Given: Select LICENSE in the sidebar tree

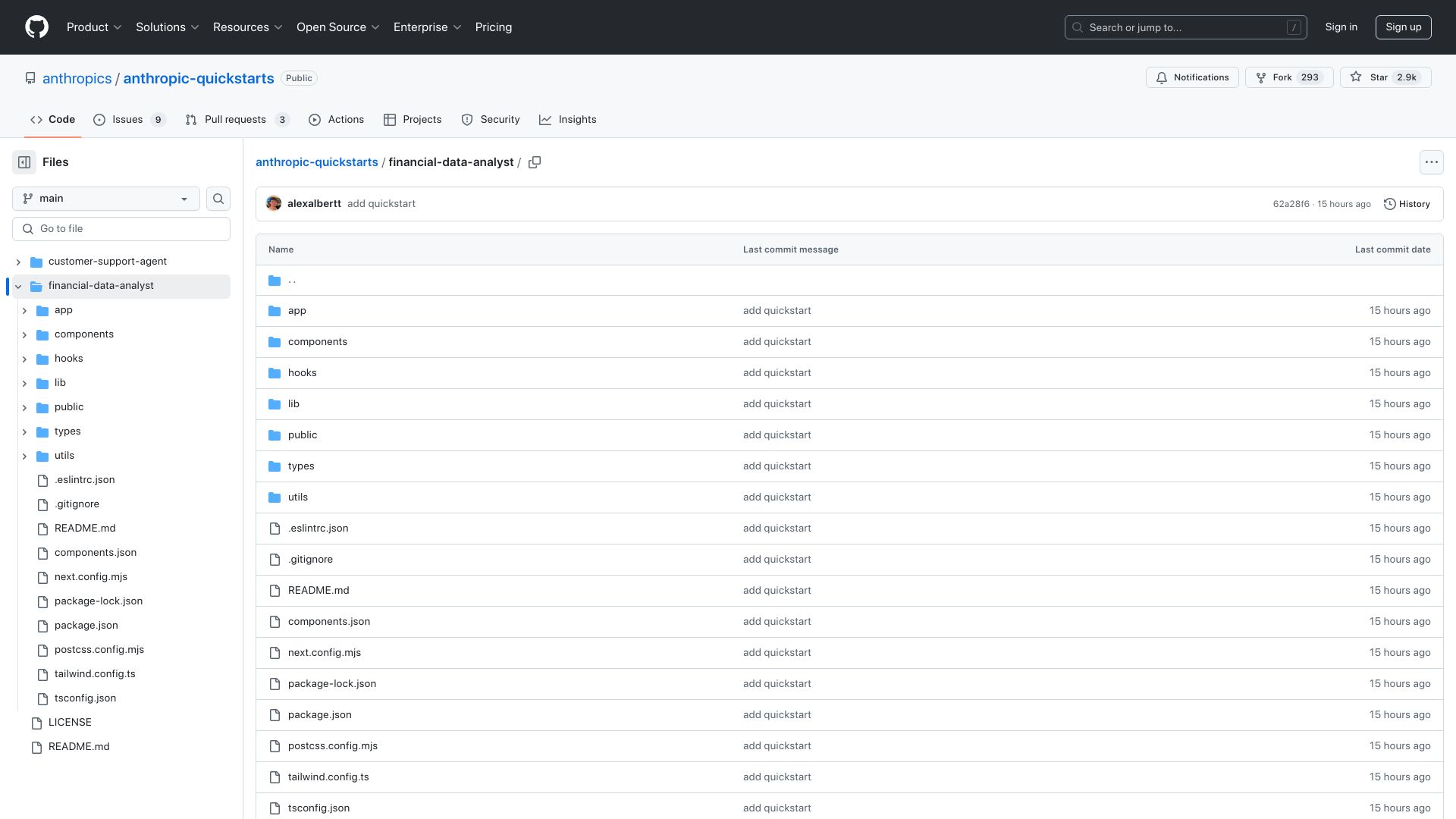Looking at the screenshot, I should (70, 723).
